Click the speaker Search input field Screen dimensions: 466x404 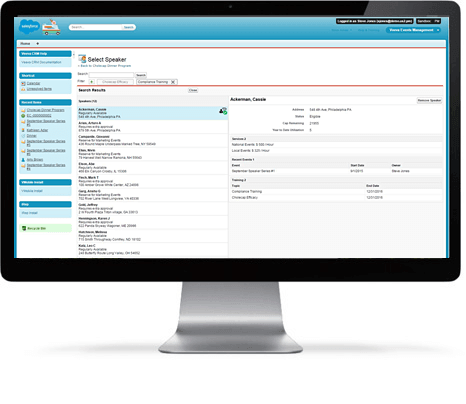[111, 75]
